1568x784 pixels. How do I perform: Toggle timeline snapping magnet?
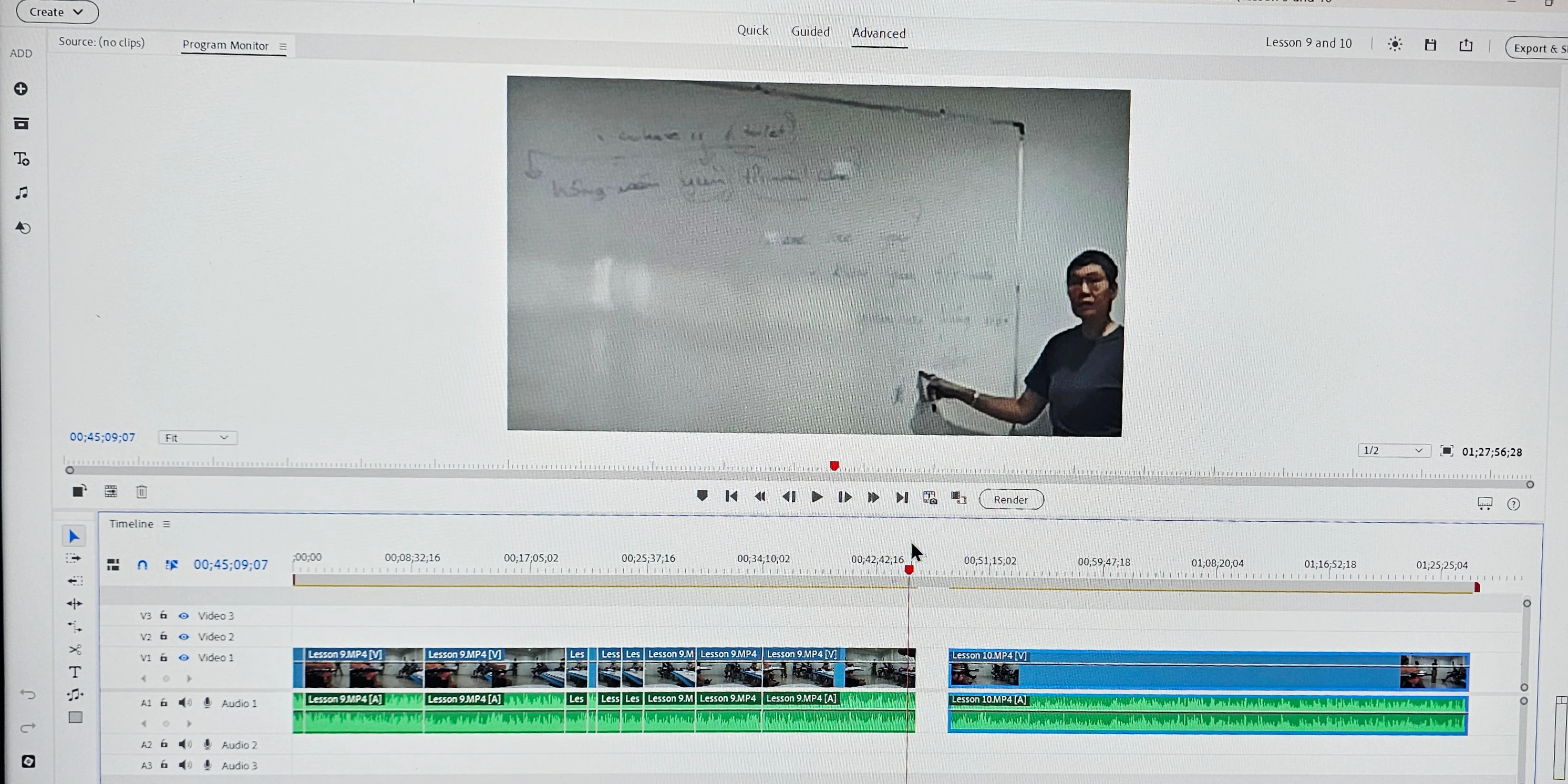click(x=142, y=564)
